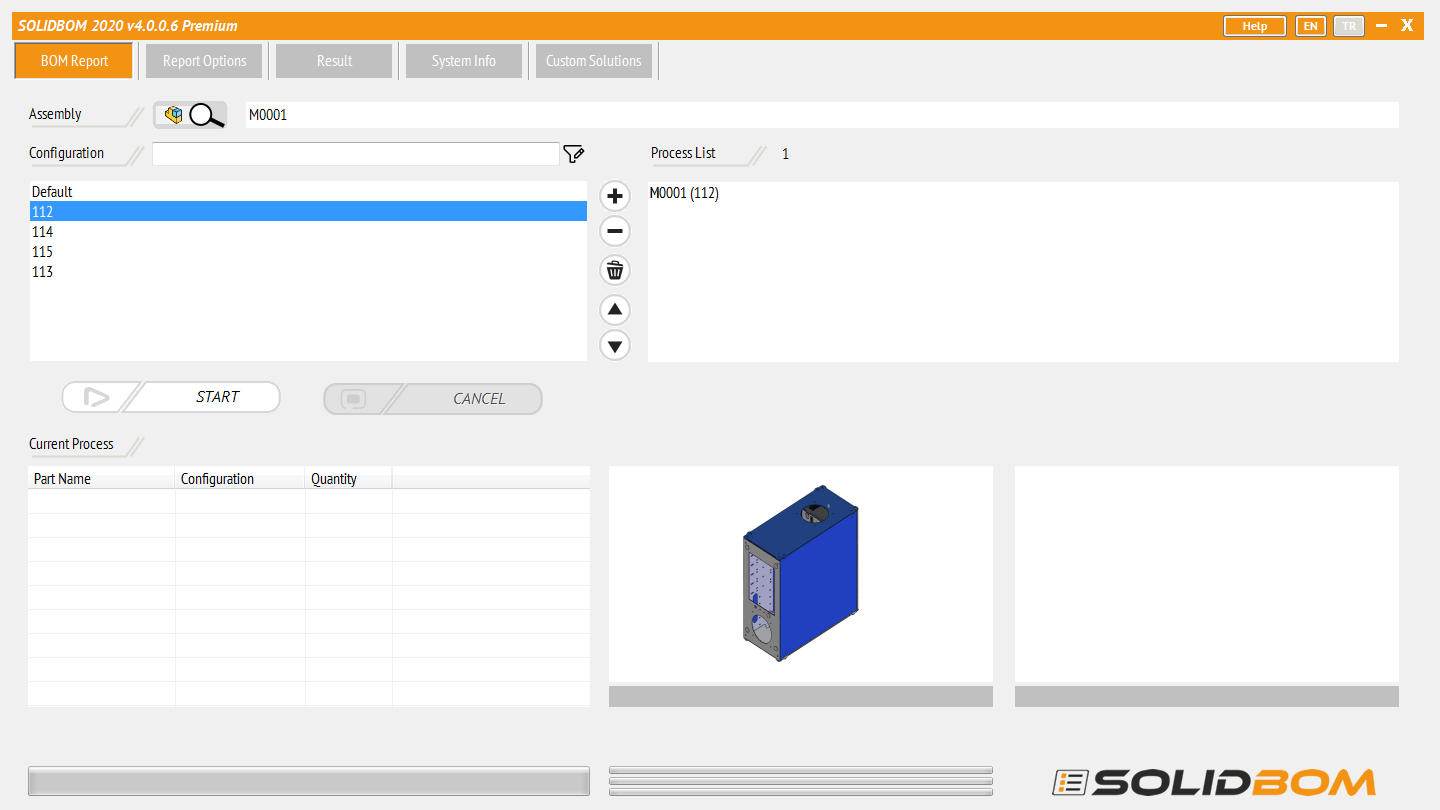
Task: Switch language to TR
Action: (1349, 26)
